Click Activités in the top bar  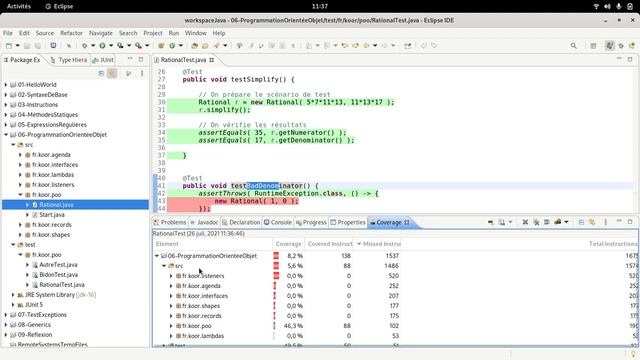tap(19, 7)
